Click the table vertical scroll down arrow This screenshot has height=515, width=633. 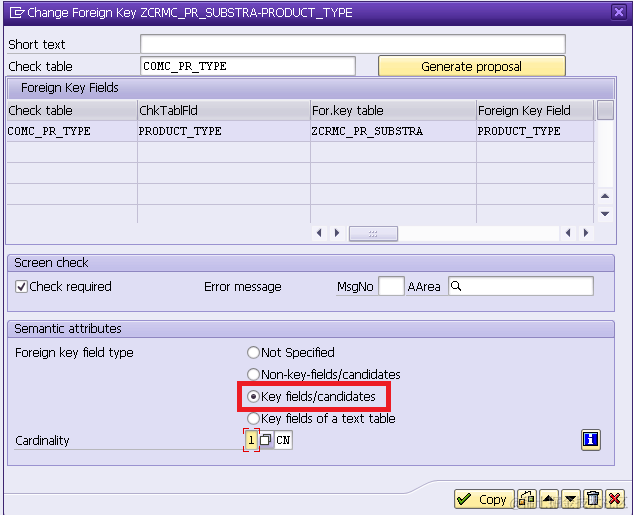pos(605,214)
